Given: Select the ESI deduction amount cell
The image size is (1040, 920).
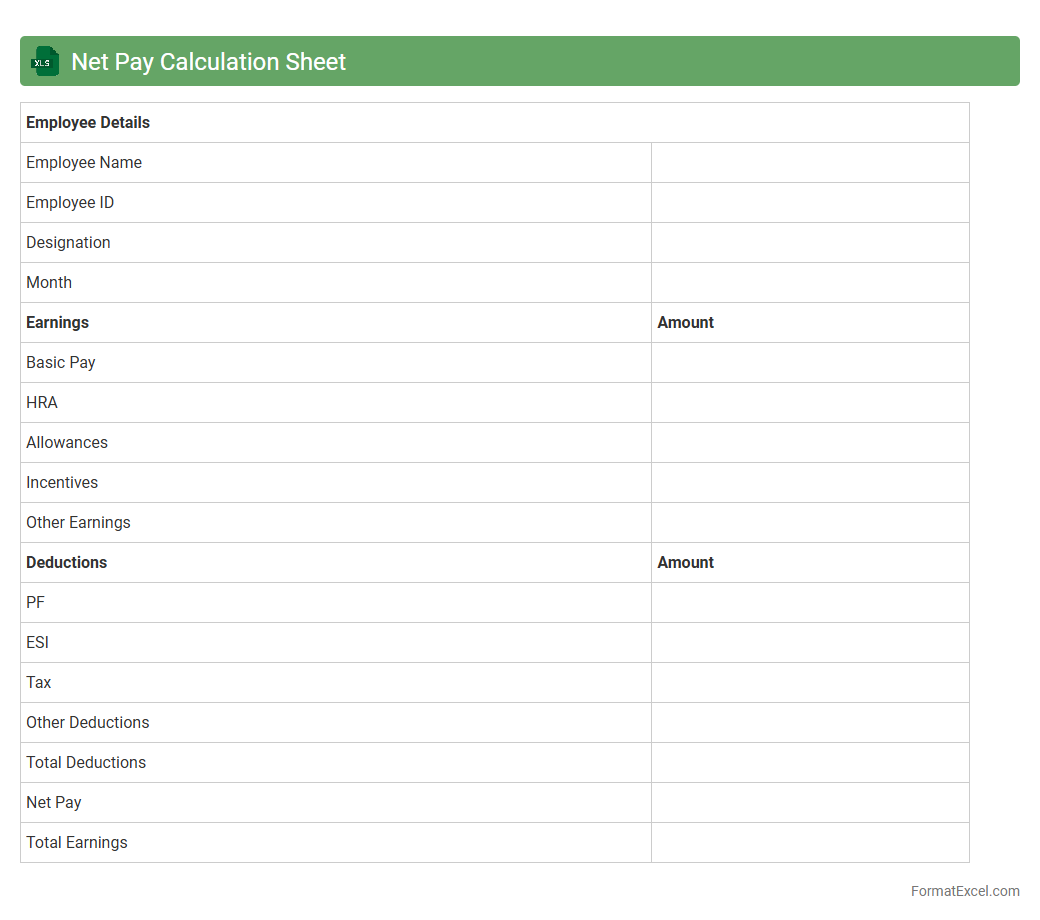Looking at the screenshot, I should click(x=810, y=642).
